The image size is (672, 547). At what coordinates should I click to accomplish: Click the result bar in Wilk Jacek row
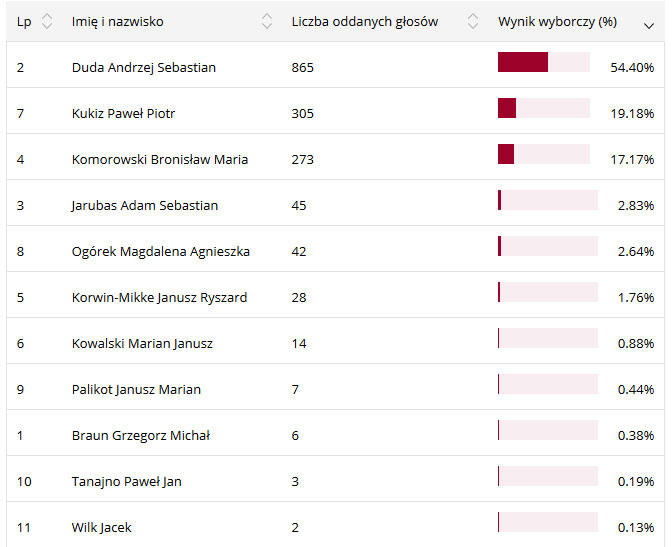click(x=547, y=523)
